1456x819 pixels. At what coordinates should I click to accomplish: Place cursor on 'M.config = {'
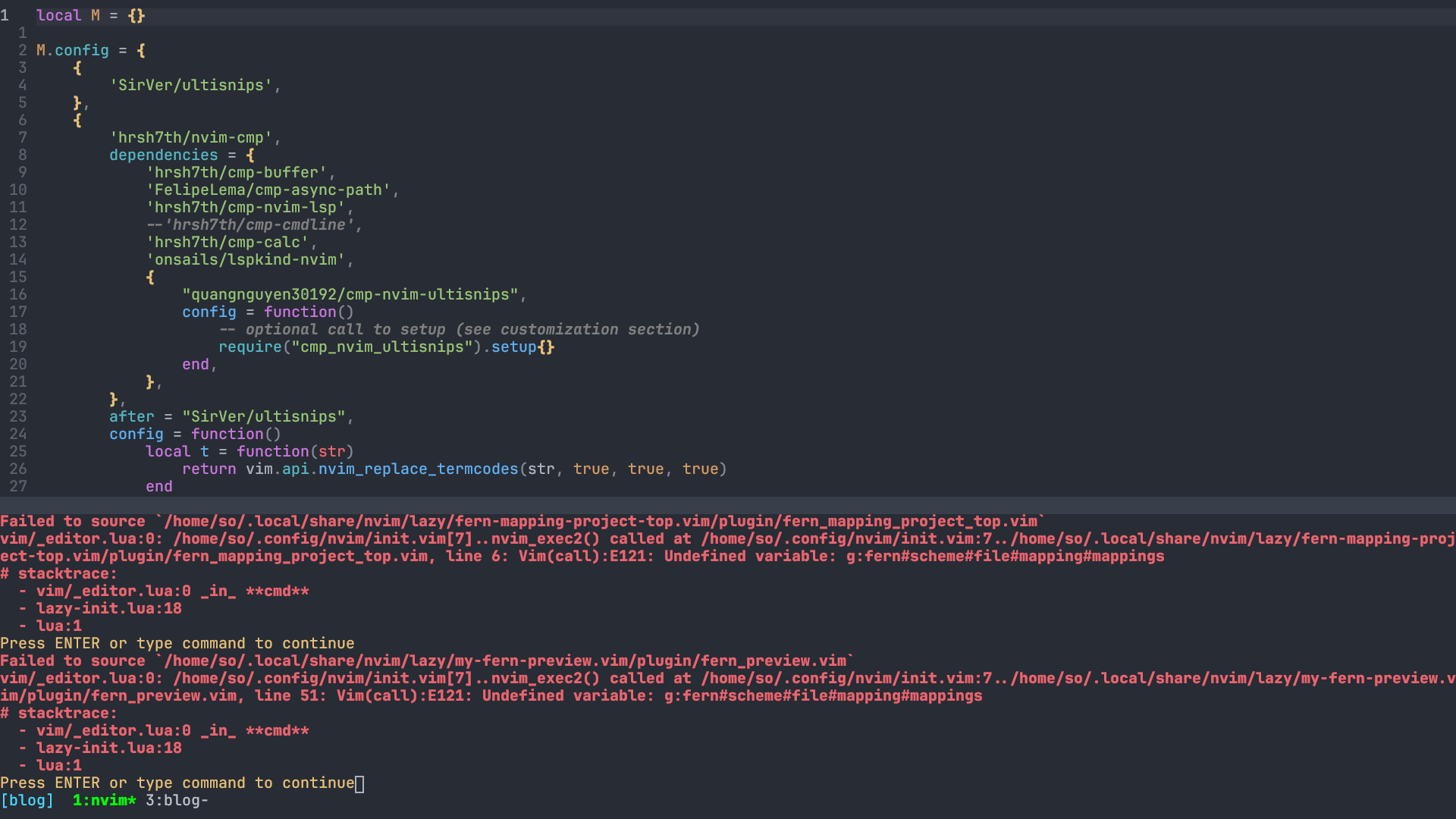click(91, 50)
